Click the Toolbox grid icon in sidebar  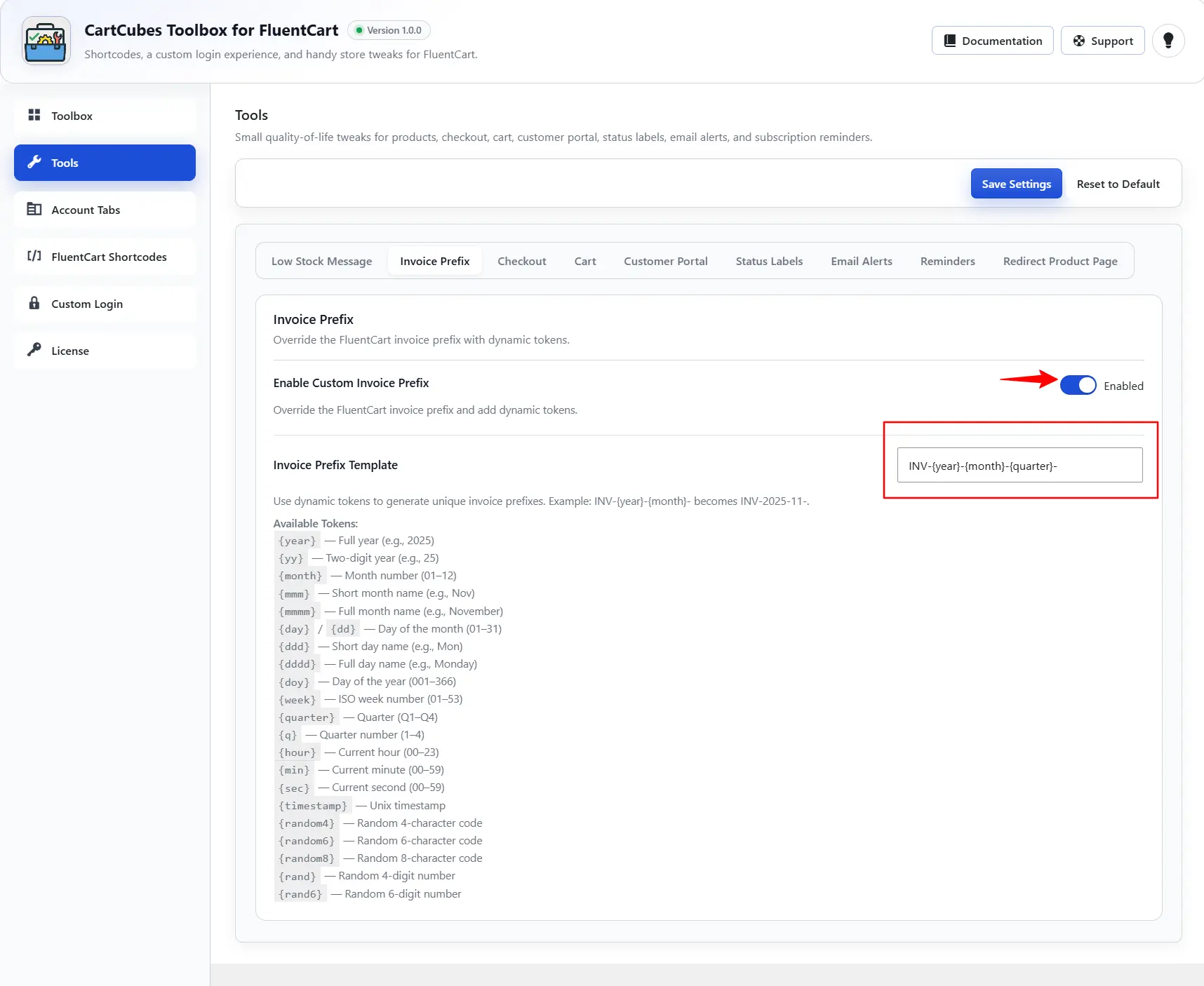(34, 115)
